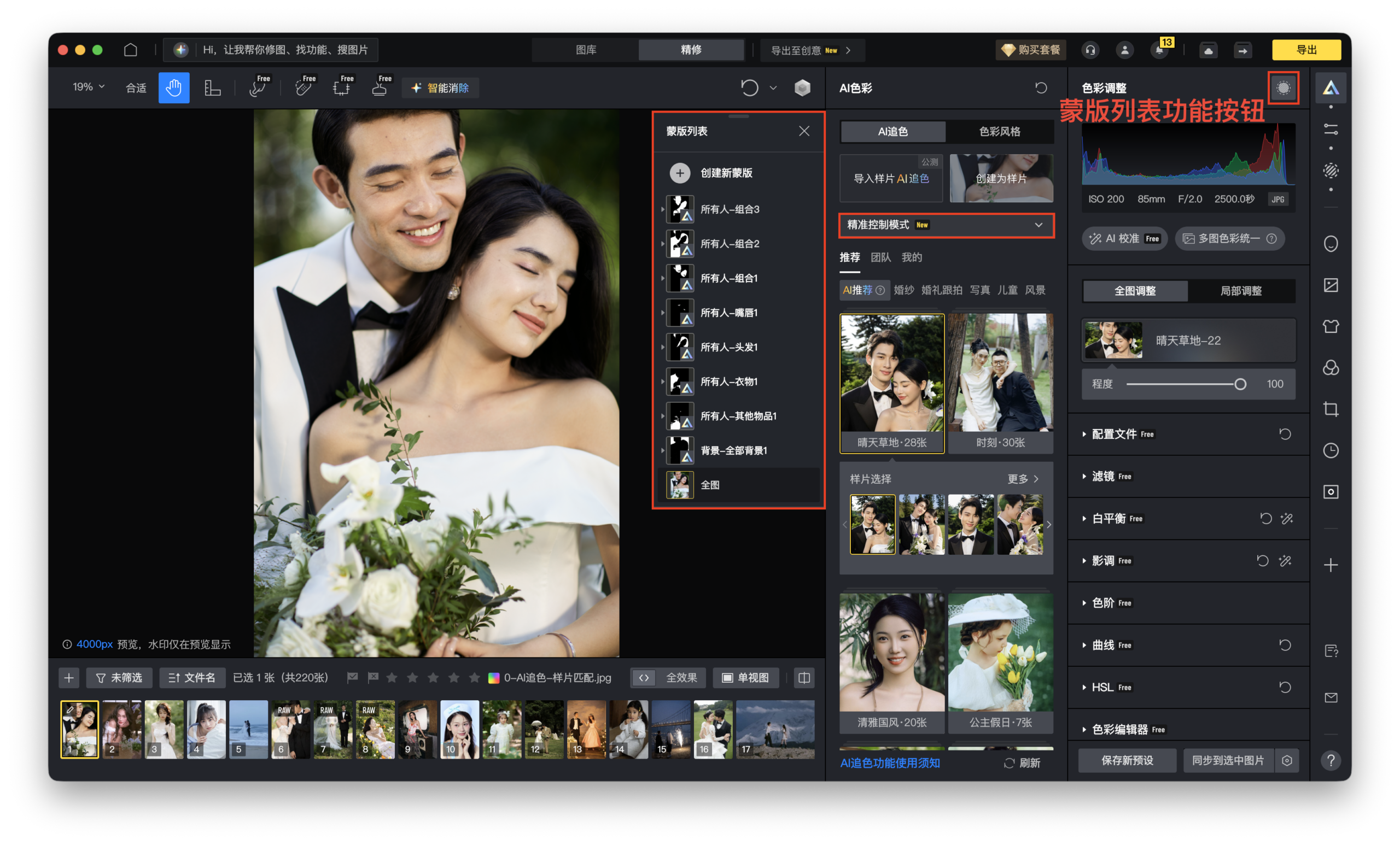Click the smart erase (智能消除) tool
Image resolution: width=1400 pixels, height=845 pixels.
point(440,88)
